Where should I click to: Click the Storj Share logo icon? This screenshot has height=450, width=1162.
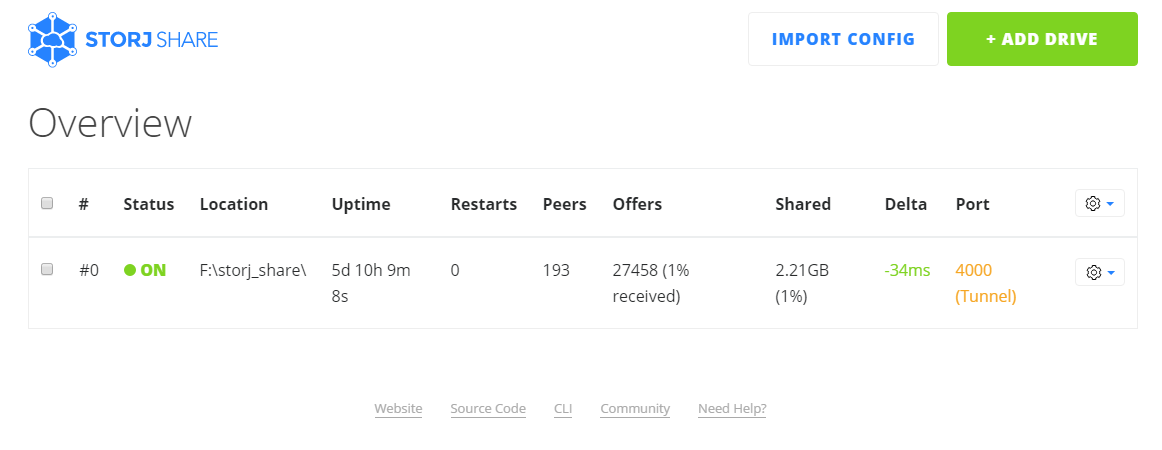(x=53, y=40)
